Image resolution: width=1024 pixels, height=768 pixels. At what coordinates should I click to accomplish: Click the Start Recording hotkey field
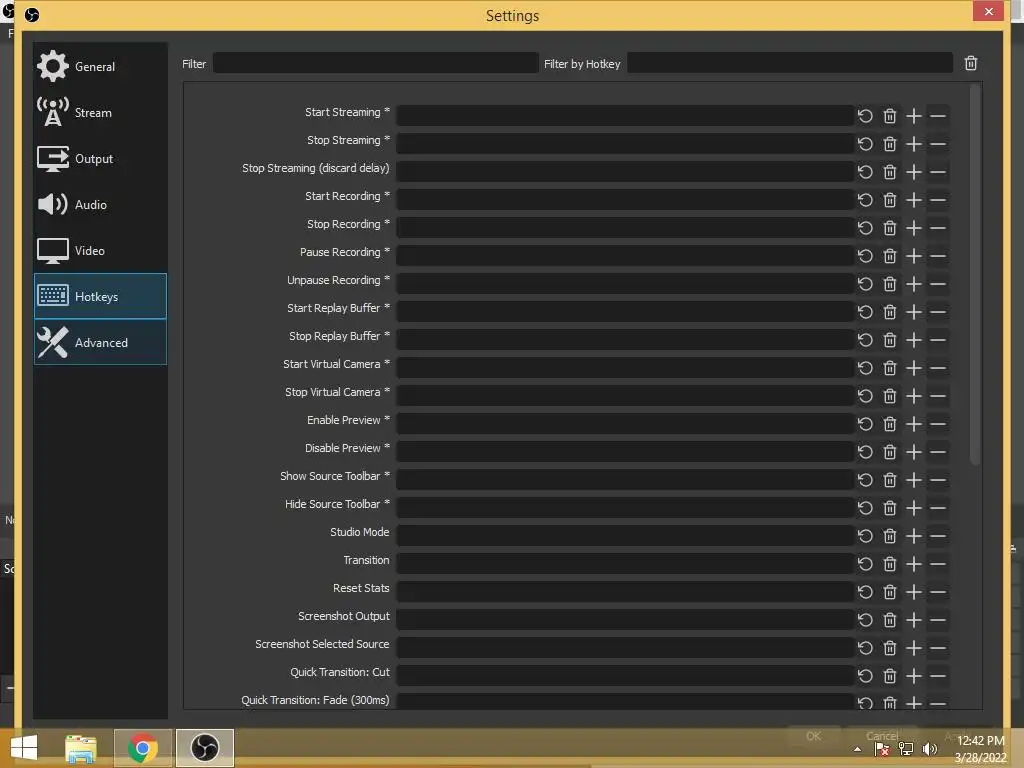625,200
